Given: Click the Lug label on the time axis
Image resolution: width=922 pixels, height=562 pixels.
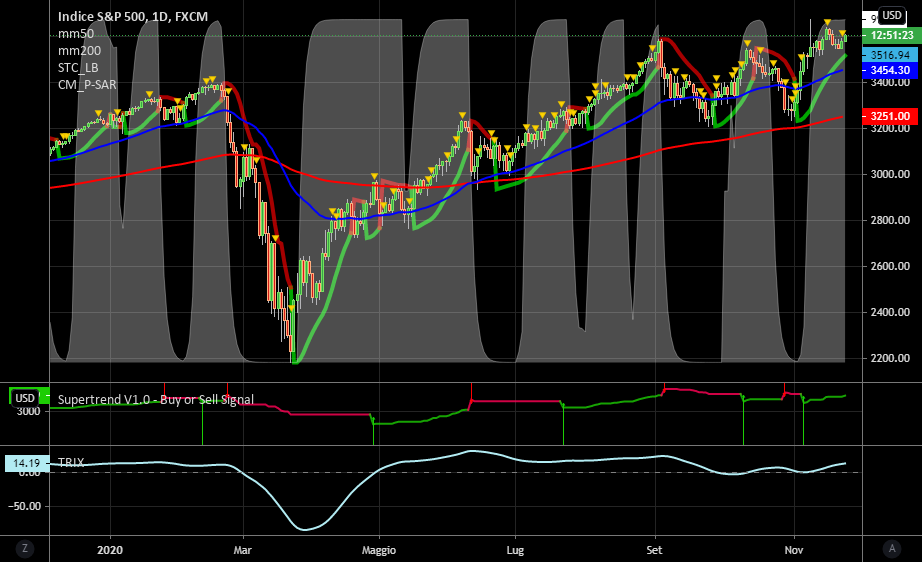Looking at the screenshot, I should (515, 550).
